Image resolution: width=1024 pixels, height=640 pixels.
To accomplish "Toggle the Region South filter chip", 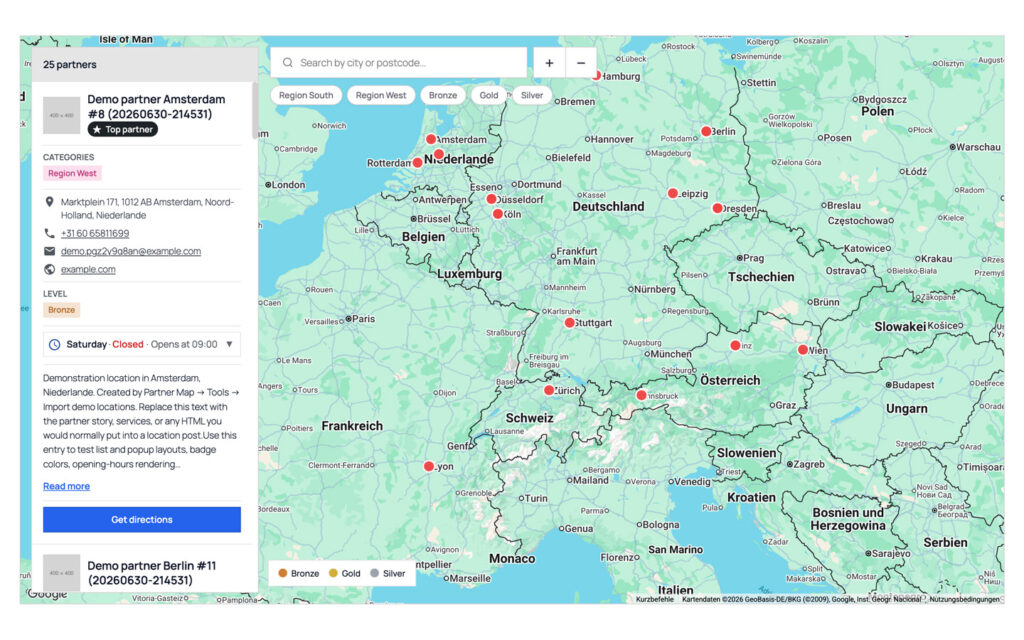I will click(x=306, y=95).
